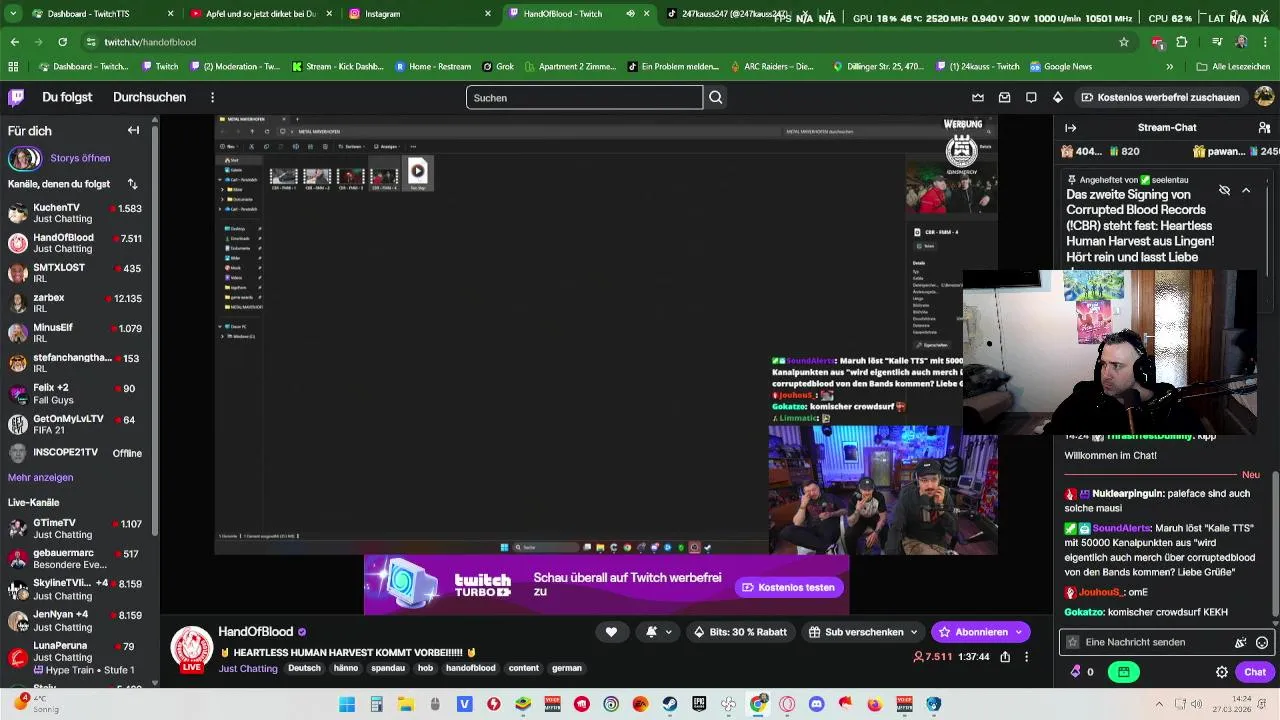This screenshot has height=720, width=1280.
Task: Open the Bits icon in the chat input
Action: [x=1240, y=642]
